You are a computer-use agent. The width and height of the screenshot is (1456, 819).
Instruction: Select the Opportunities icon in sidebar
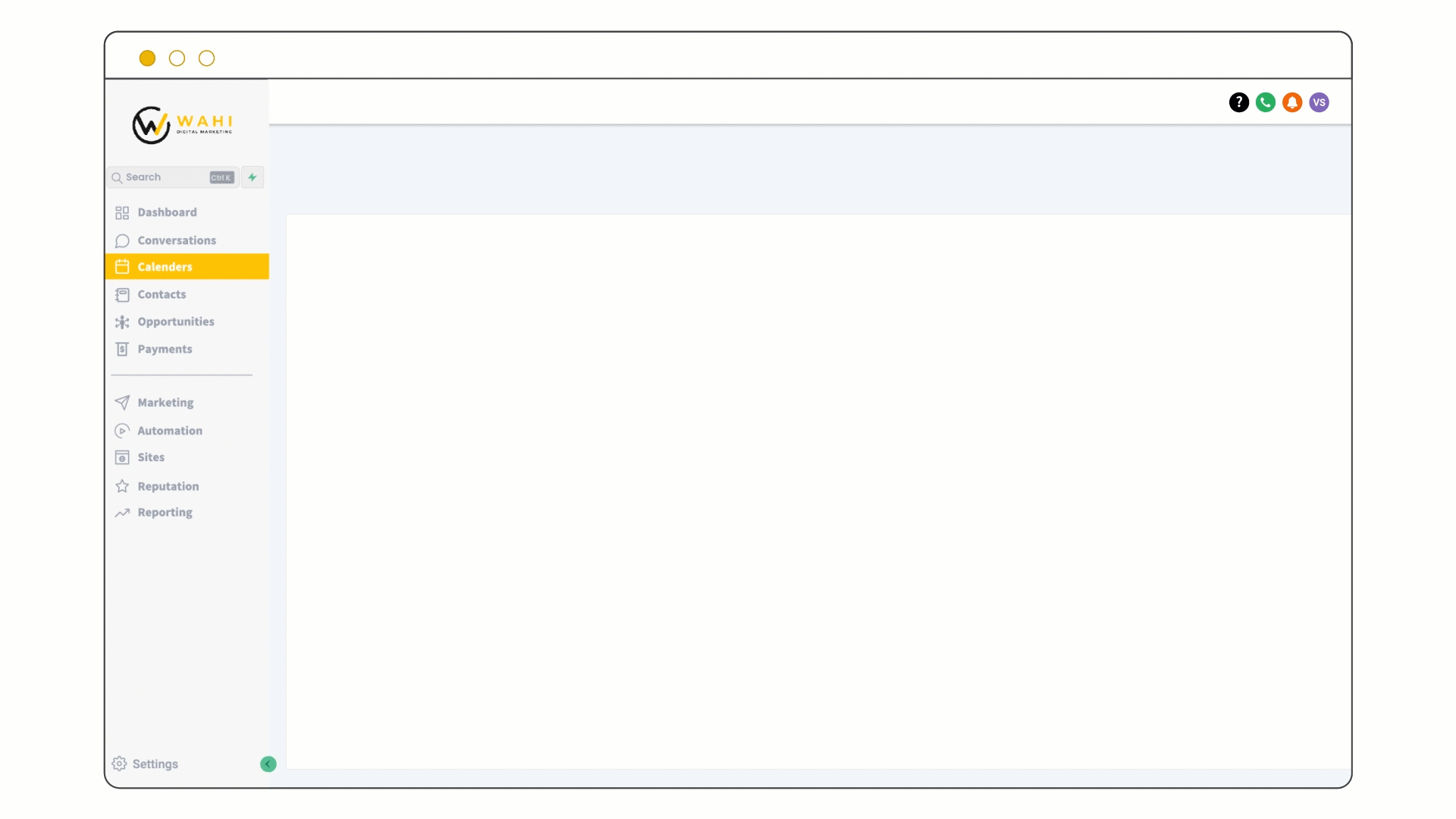tap(122, 321)
